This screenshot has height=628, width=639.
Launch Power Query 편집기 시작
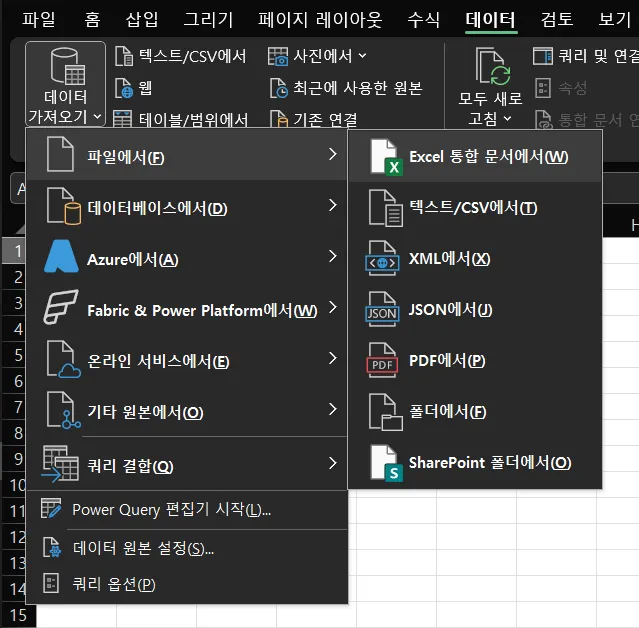coord(171,510)
